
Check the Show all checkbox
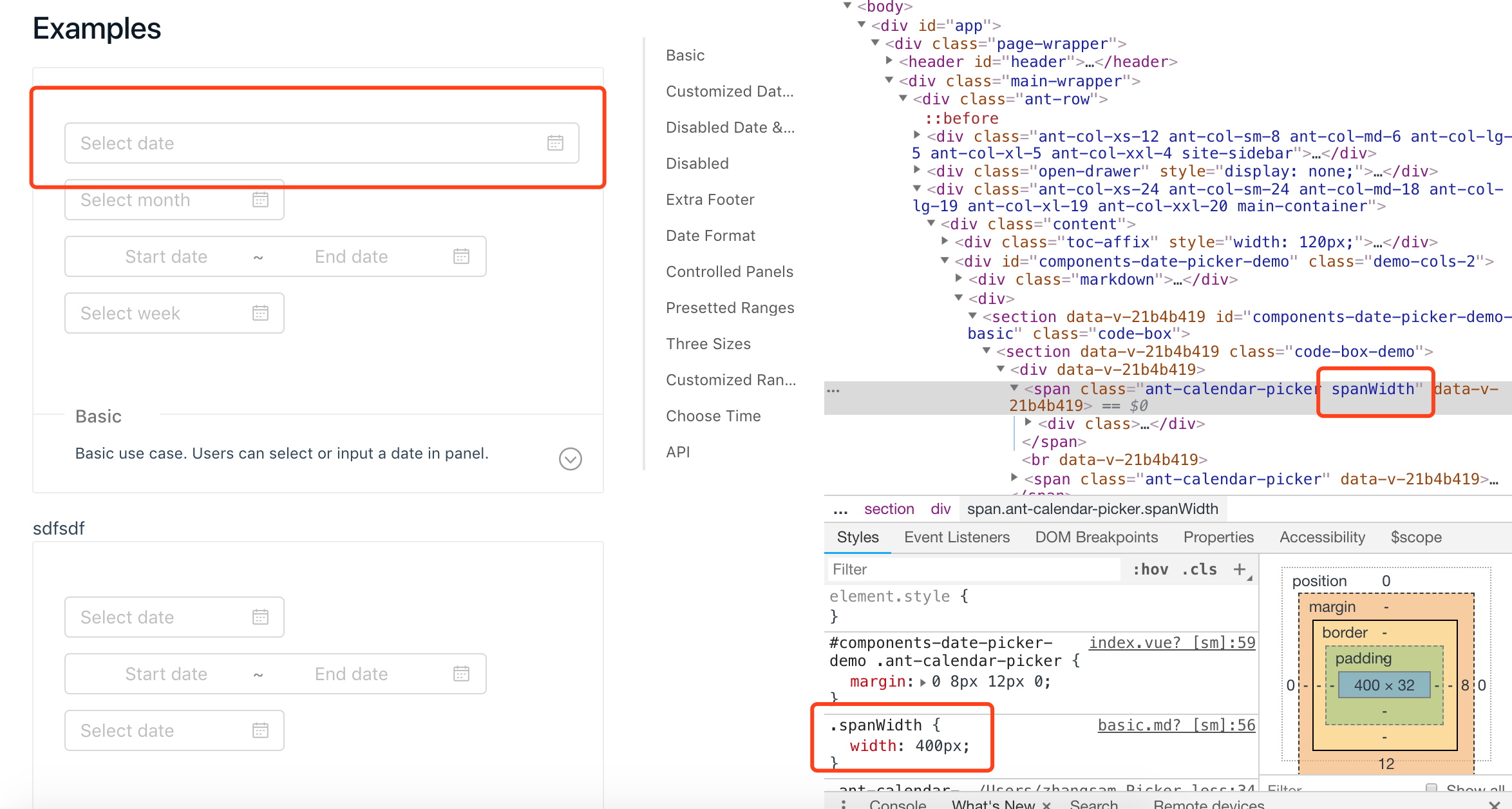(1432, 788)
